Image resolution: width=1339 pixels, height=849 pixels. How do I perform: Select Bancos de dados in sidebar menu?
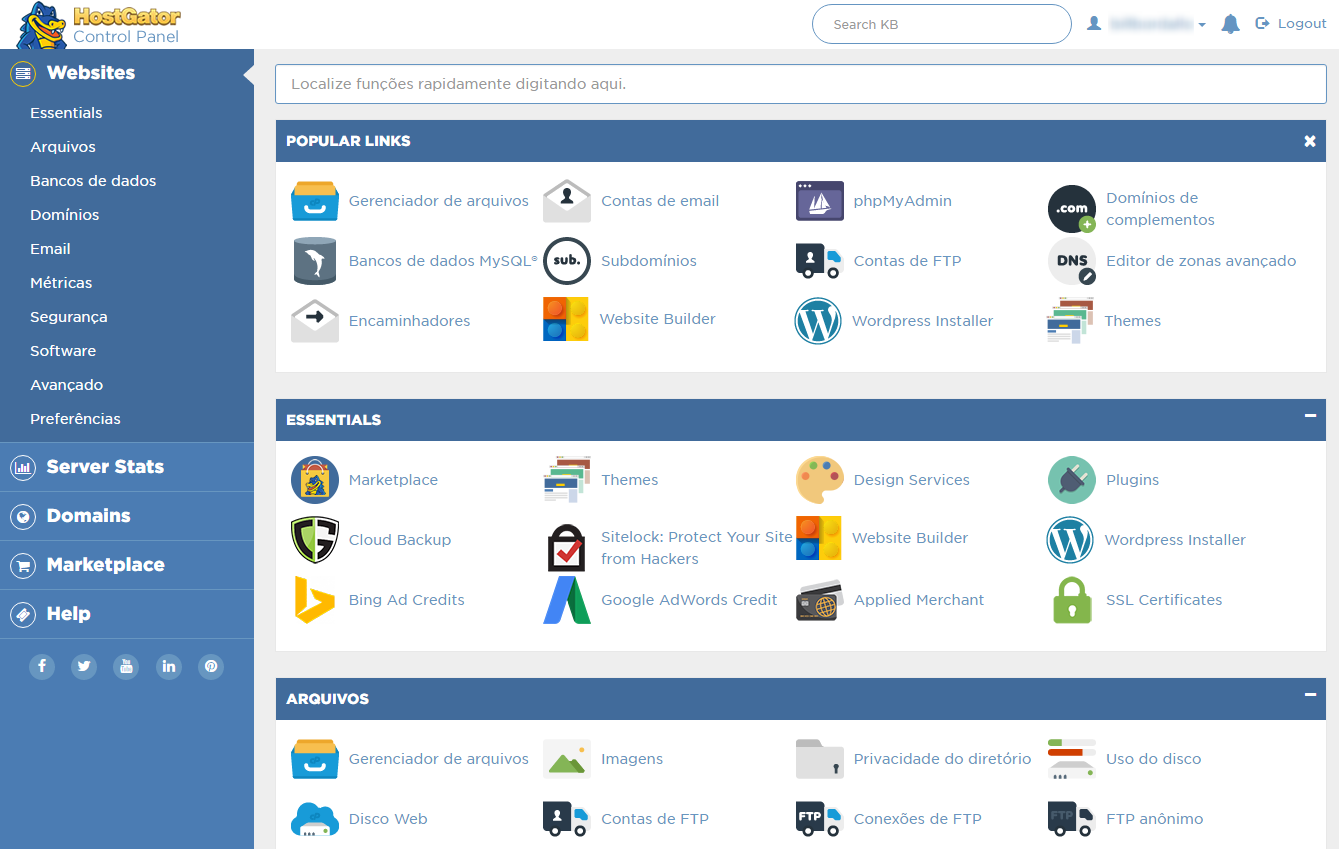click(93, 181)
